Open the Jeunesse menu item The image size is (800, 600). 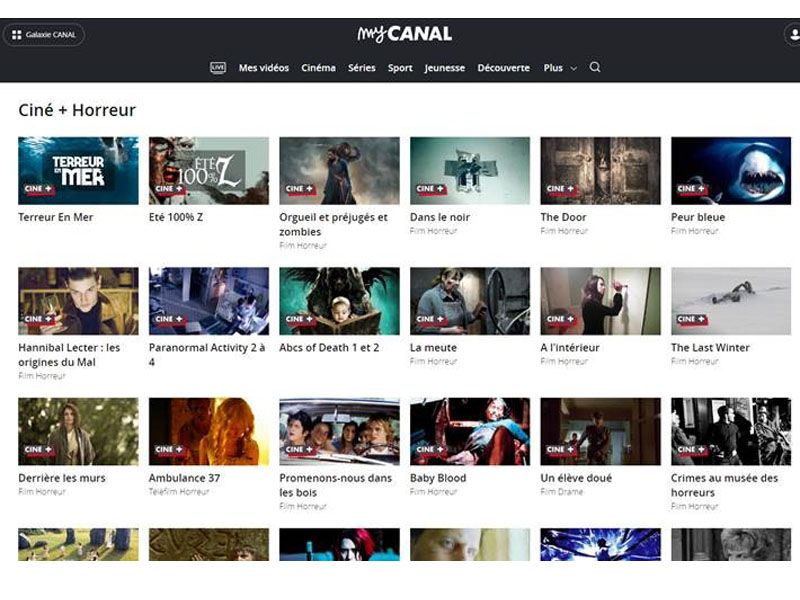pos(444,68)
